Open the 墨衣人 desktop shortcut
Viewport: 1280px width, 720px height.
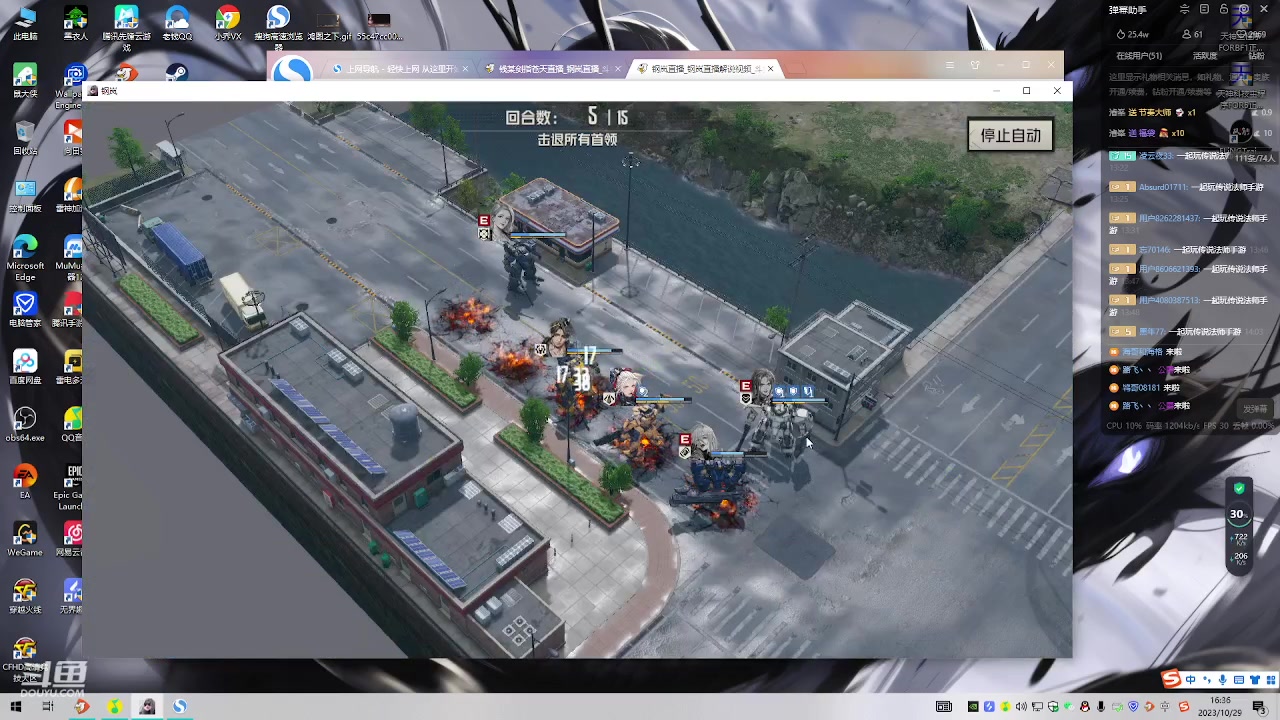(75, 23)
